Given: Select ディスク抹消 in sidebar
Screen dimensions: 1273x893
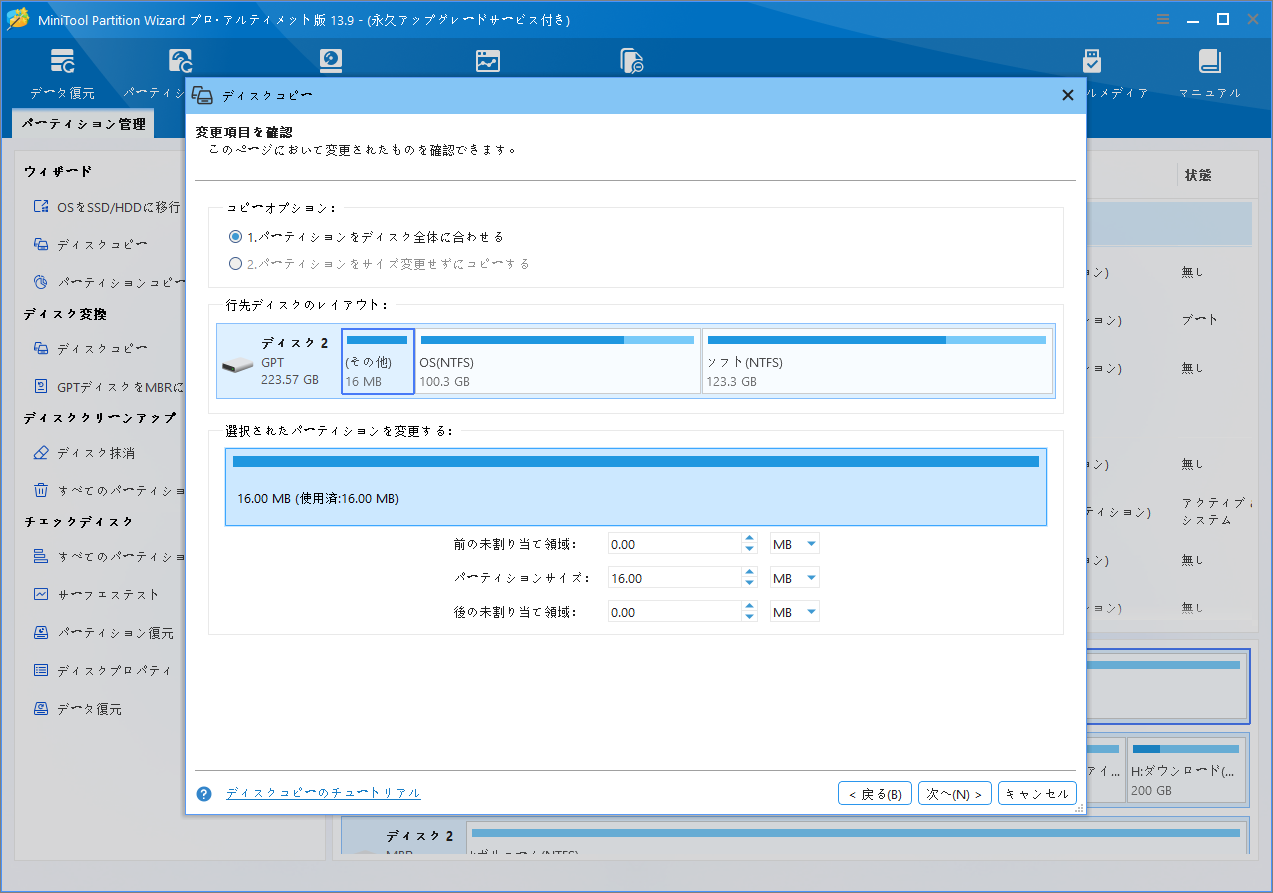Looking at the screenshot, I should (x=84, y=453).
